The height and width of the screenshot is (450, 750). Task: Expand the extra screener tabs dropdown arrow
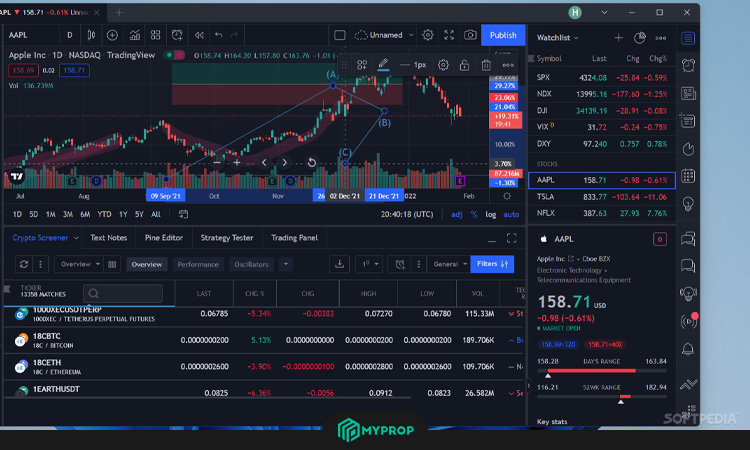(286, 264)
